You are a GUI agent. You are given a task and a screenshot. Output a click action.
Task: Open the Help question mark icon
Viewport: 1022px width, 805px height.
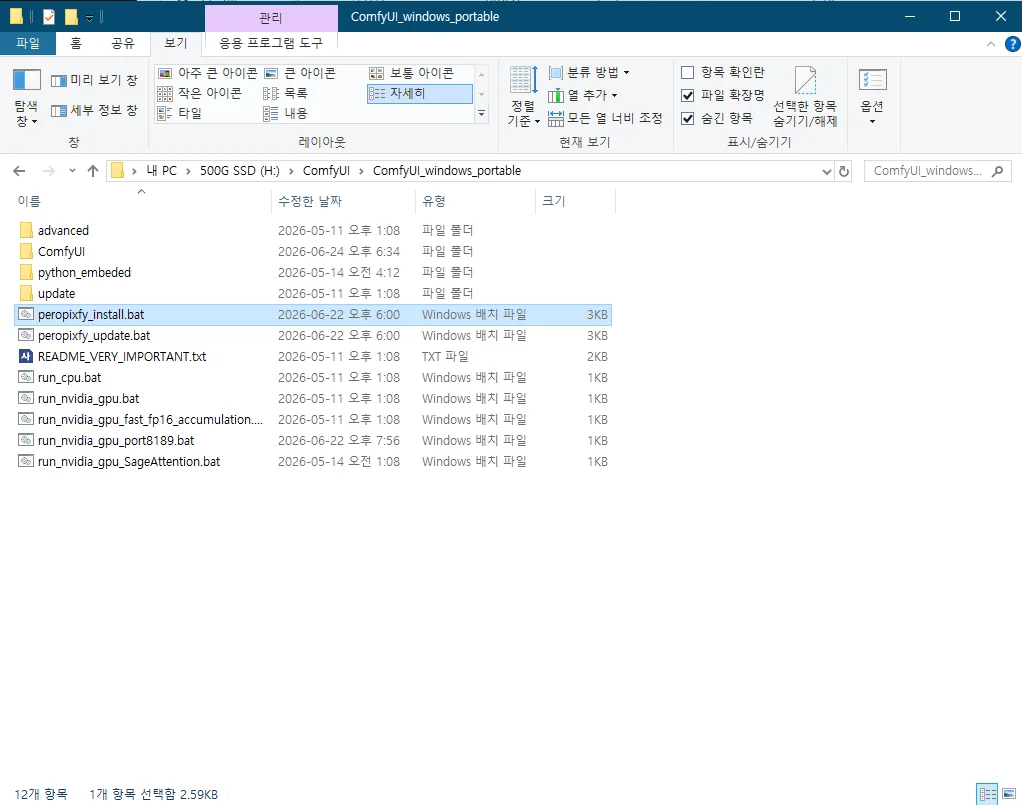coord(1012,44)
